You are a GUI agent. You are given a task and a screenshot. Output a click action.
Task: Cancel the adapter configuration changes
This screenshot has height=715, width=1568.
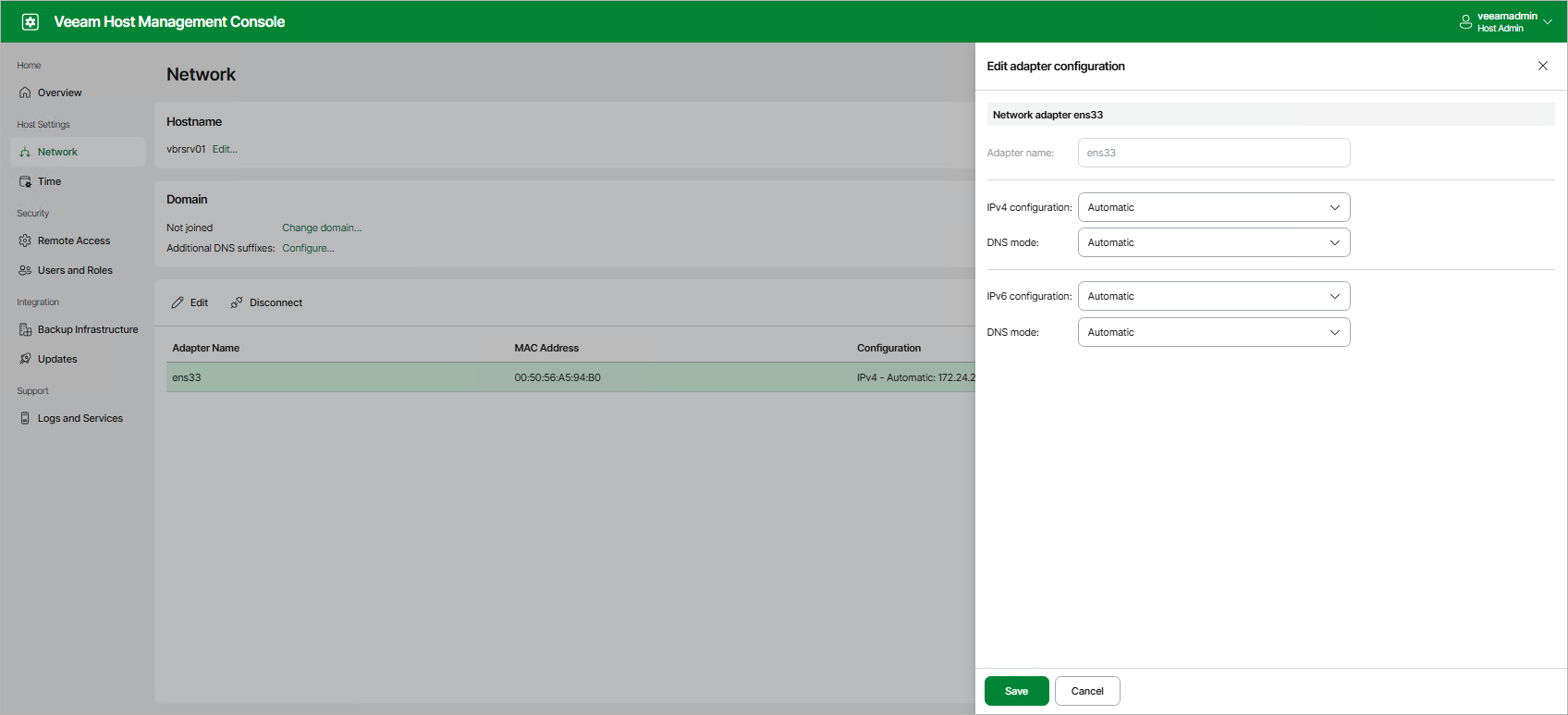[1086, 691]
